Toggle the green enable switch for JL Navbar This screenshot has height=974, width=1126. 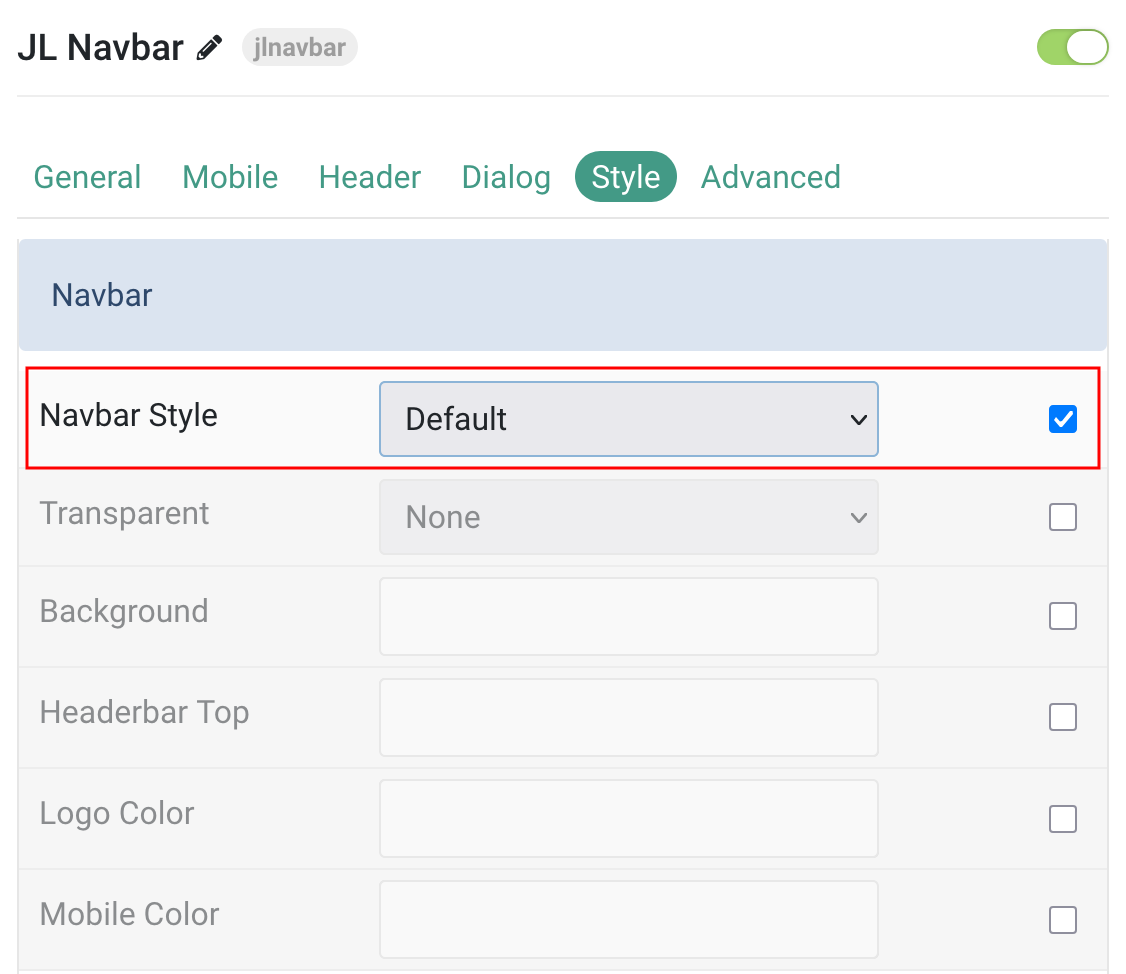click(x=1072, y=47)
